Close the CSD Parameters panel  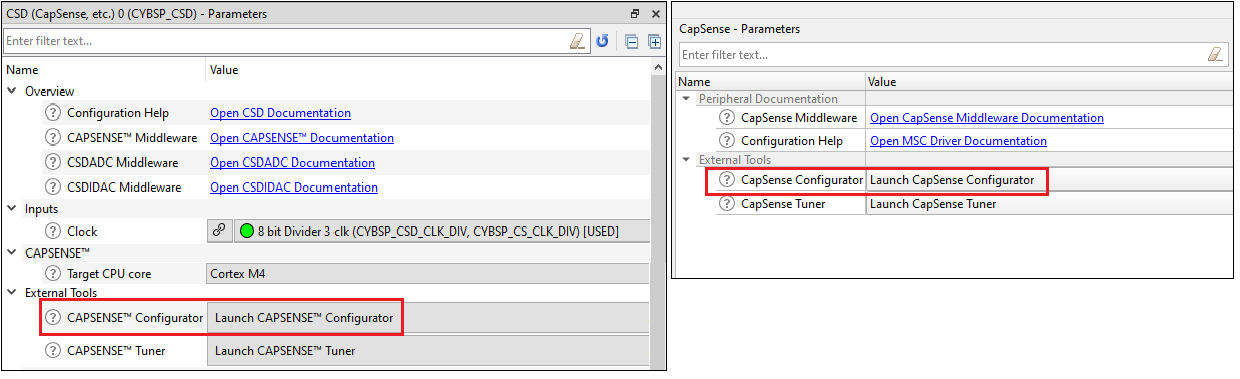point(655,14)
